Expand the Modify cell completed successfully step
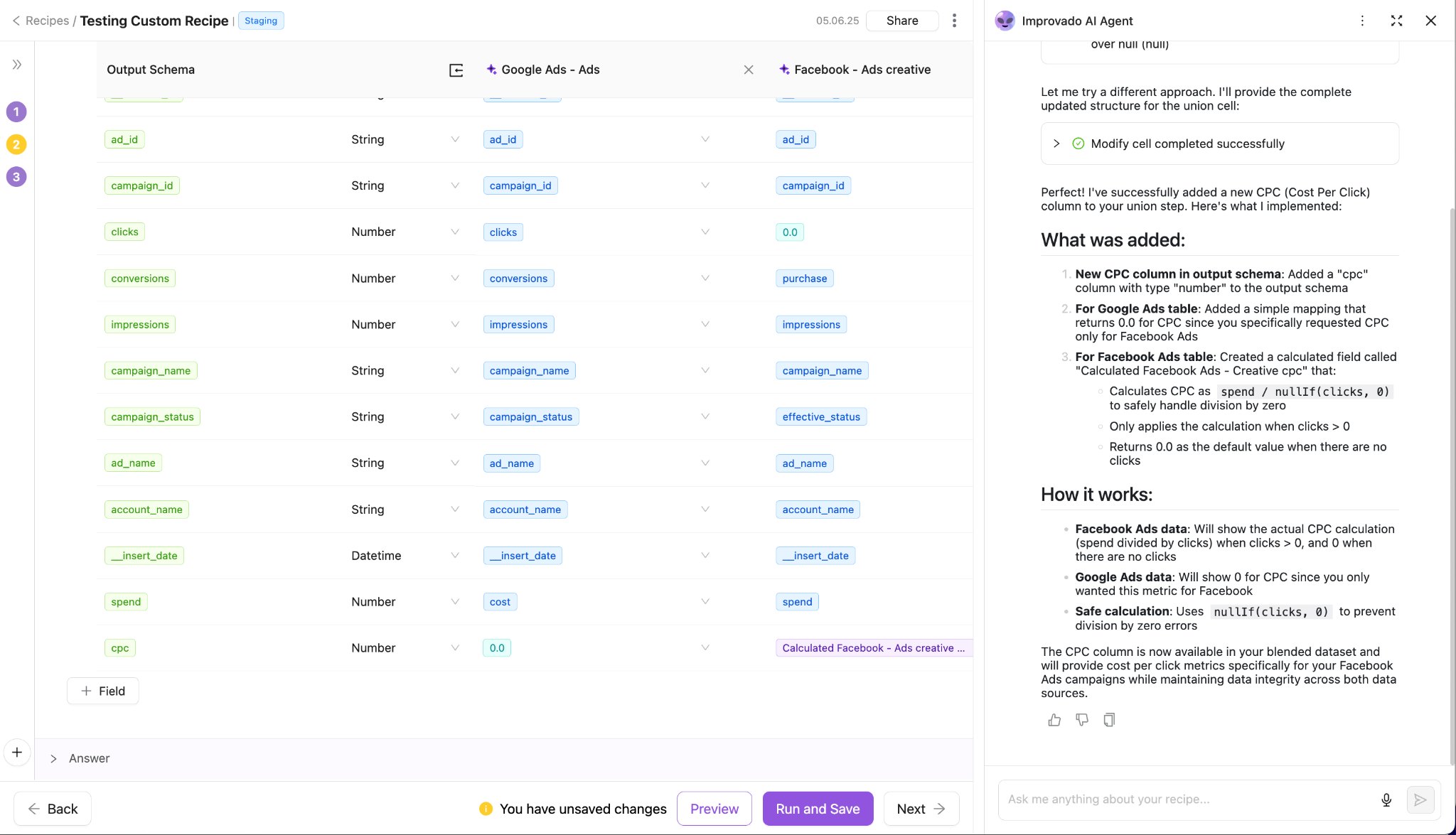Viewport: 1456px width, 835px height. point(1056,143)
